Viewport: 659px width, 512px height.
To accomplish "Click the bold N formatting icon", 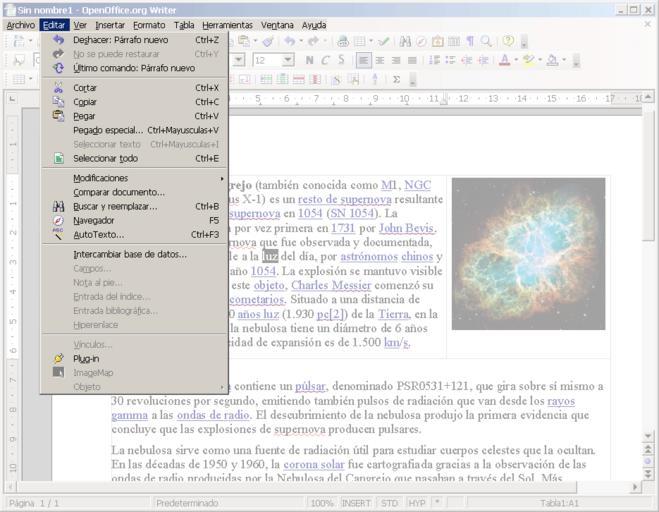I will [x=309, y=60].
